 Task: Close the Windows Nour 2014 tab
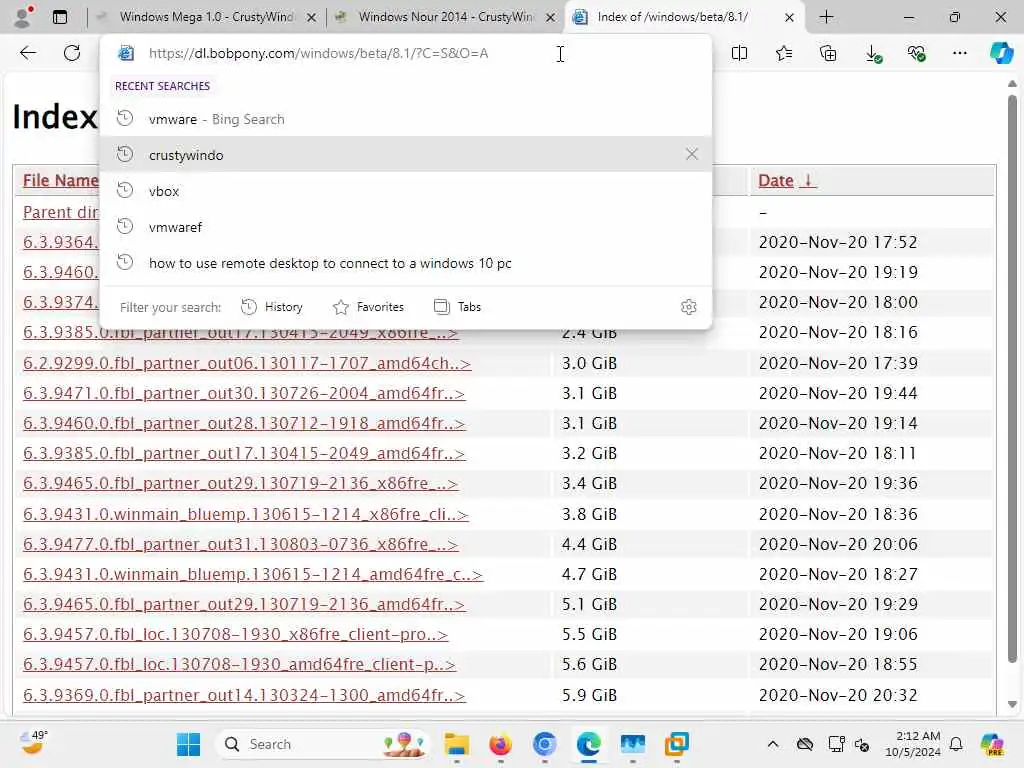tap(551, 18)
